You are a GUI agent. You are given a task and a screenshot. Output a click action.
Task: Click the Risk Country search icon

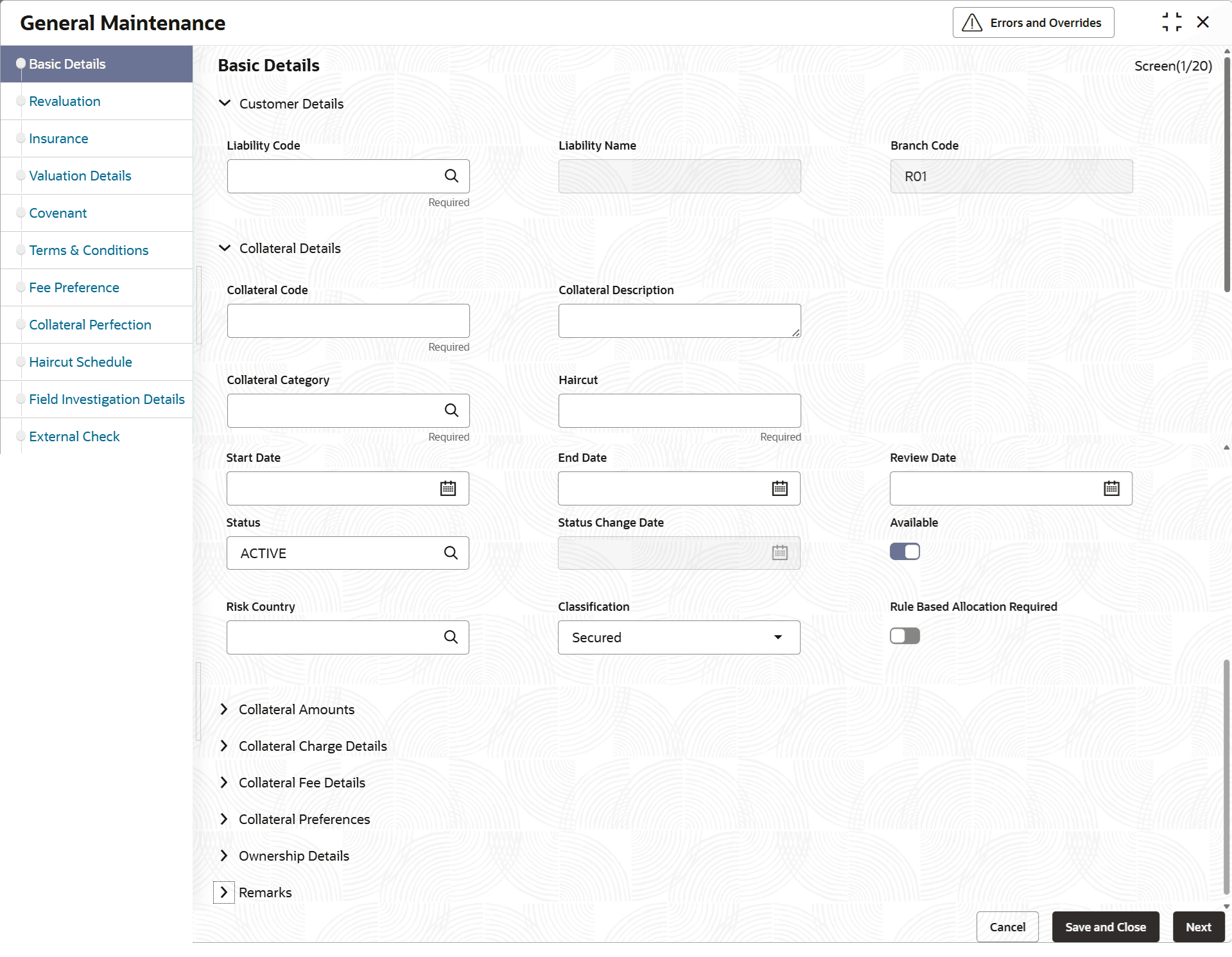click(451, 637)
